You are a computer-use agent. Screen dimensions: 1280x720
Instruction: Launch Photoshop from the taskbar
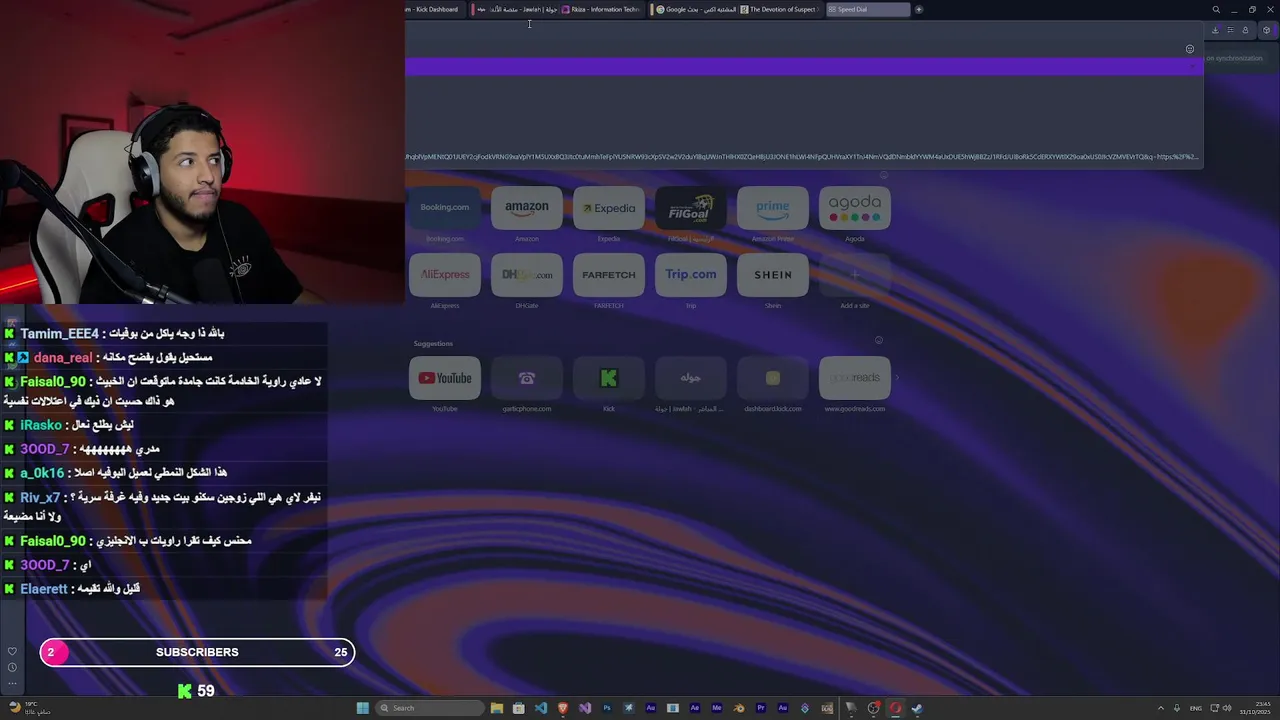click(607, 708)
